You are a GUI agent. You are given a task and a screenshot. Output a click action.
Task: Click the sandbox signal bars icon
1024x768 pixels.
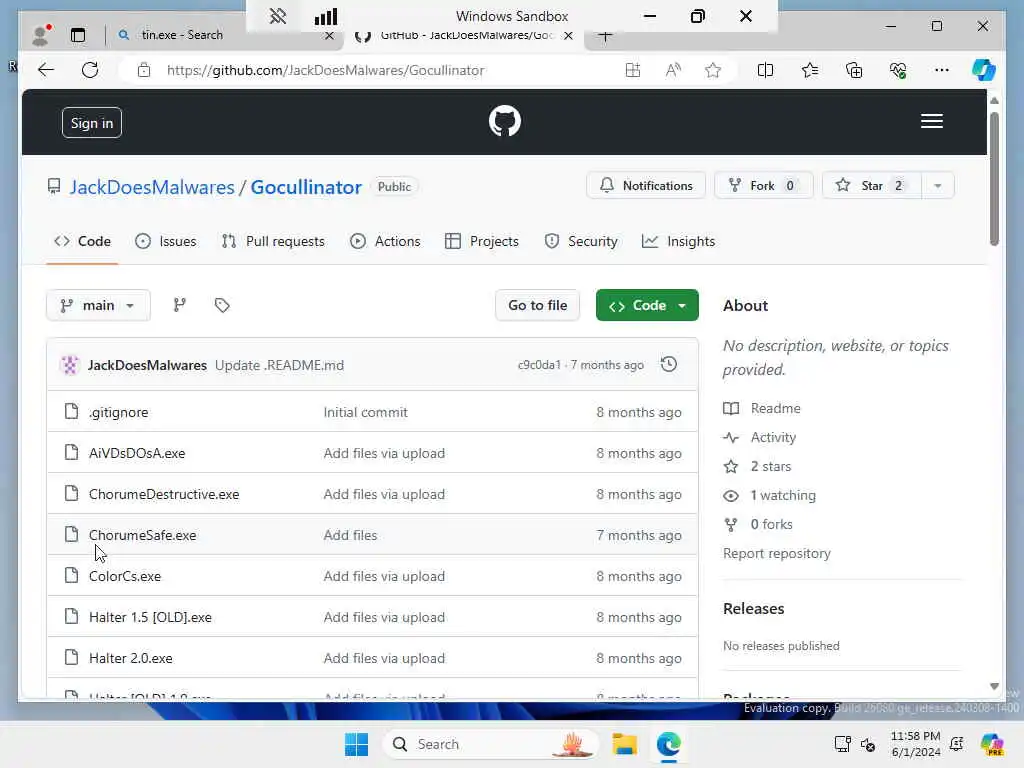[326, 16]
